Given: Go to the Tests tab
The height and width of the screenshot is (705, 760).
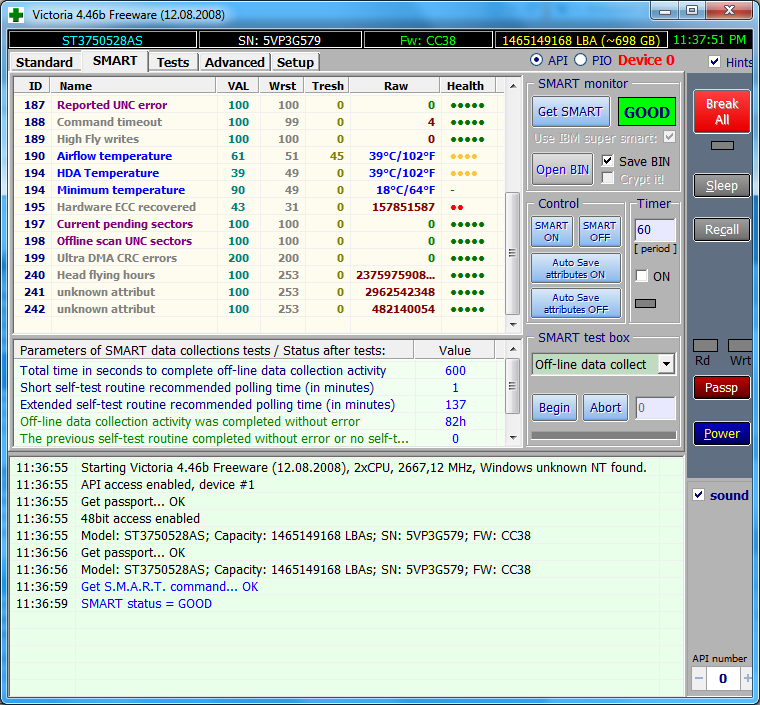Looking at the screenshot, I should pyautogui.click(x=173, y=62).
